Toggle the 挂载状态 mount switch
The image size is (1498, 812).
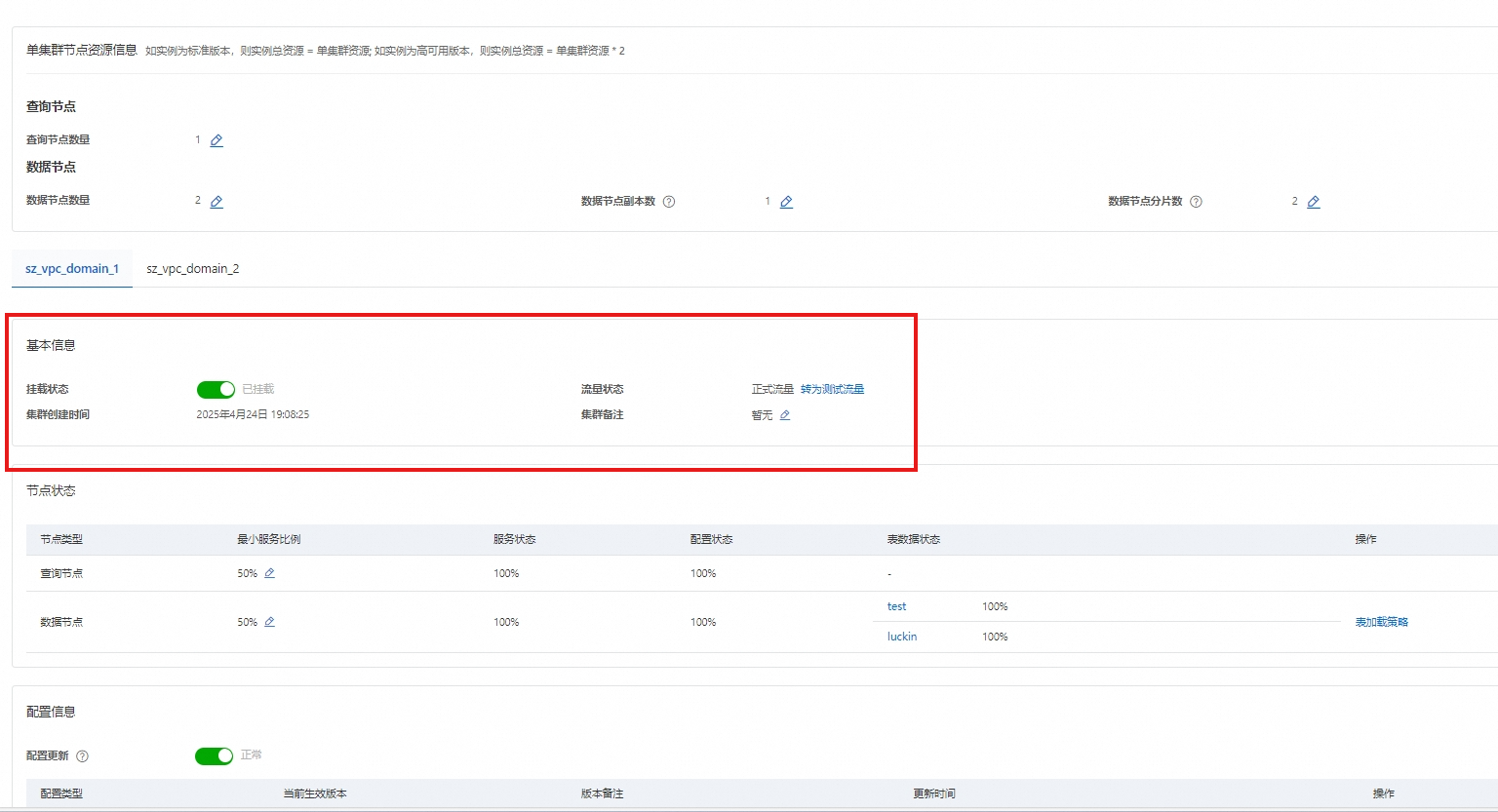click(216, 390)
